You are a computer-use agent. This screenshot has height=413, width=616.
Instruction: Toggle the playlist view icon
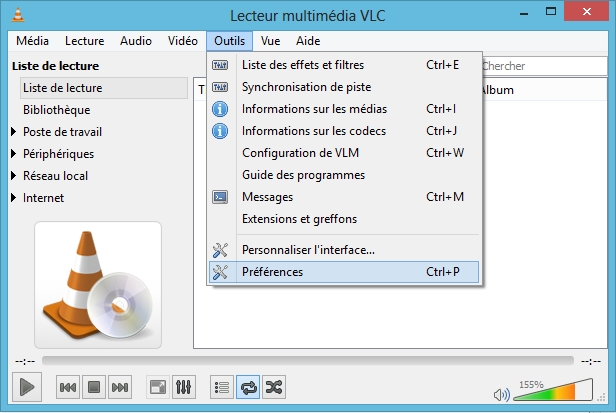222,387
